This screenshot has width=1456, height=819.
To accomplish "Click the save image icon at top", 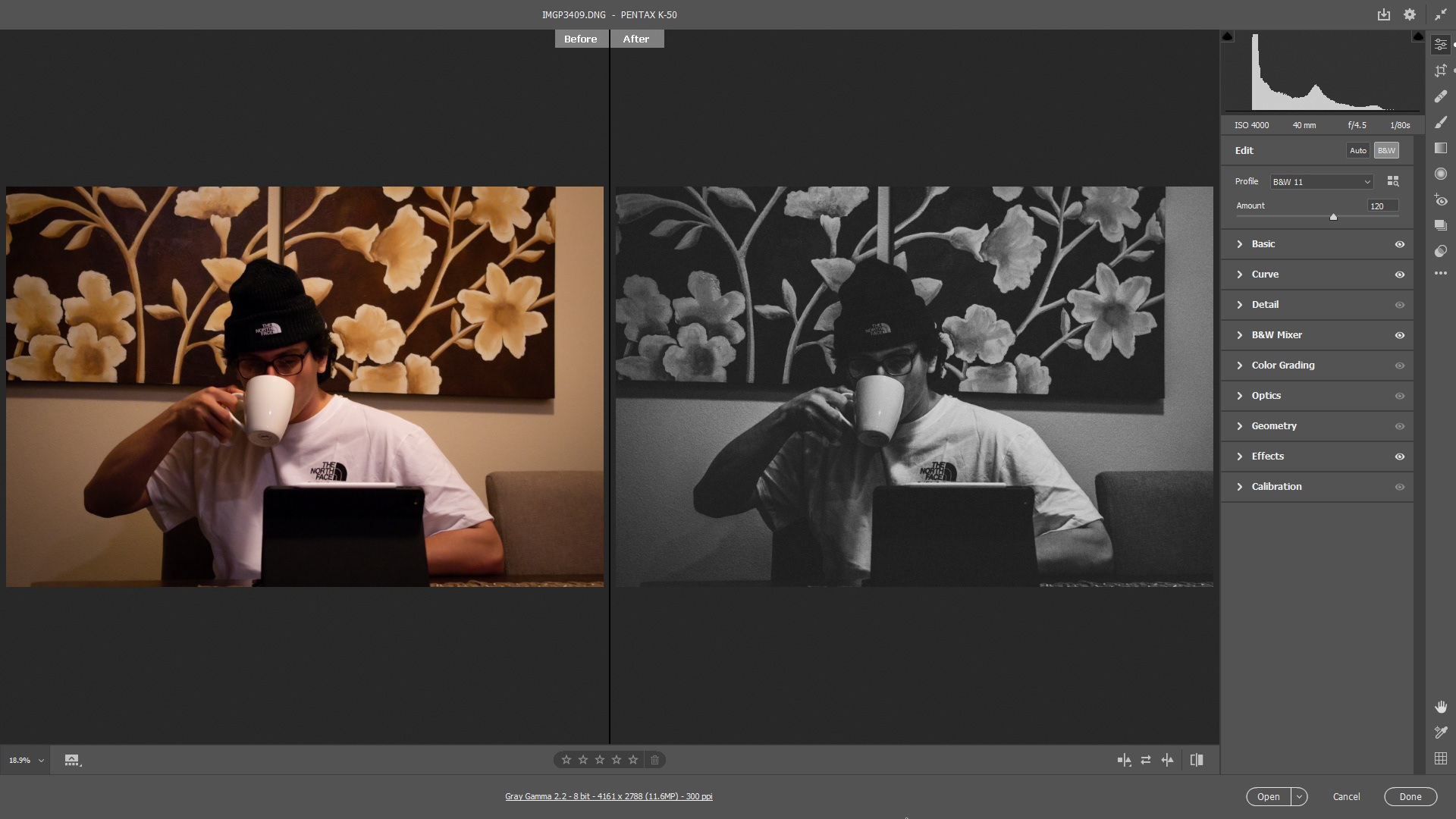I will (x=1383, y=14).
